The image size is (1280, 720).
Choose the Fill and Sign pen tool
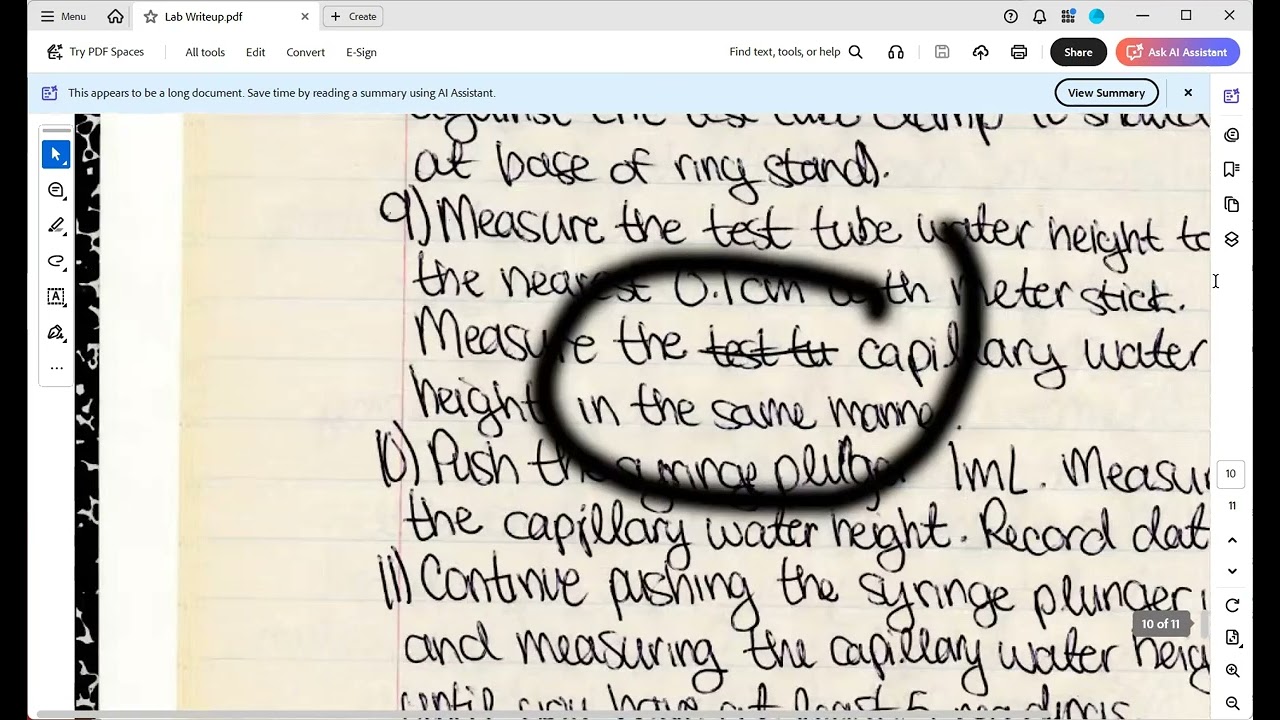point(56,332)
